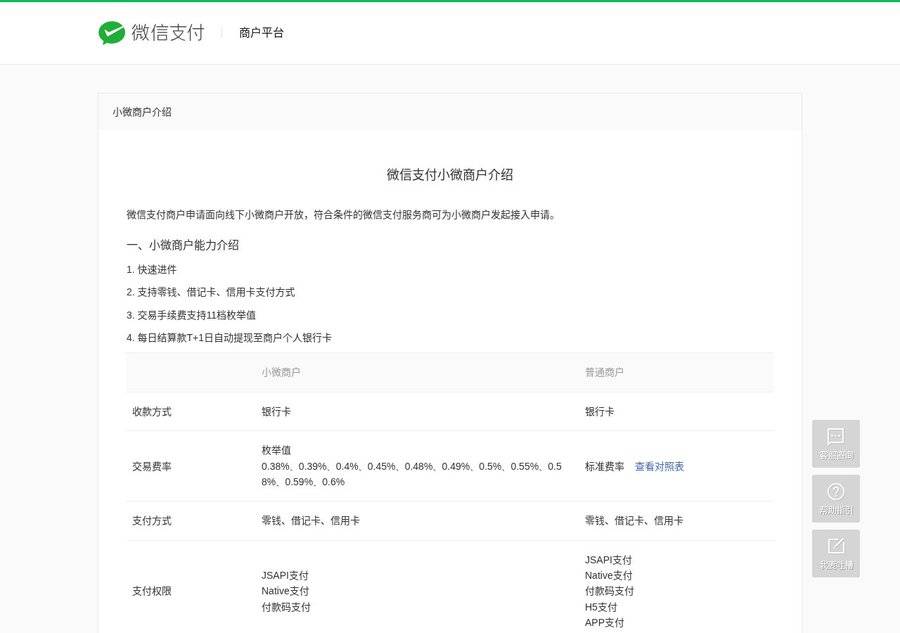Image resolution: width=900 pixels, height=633 pixels.
Task: Click the H5支付 entry
Action: [600, 607]
